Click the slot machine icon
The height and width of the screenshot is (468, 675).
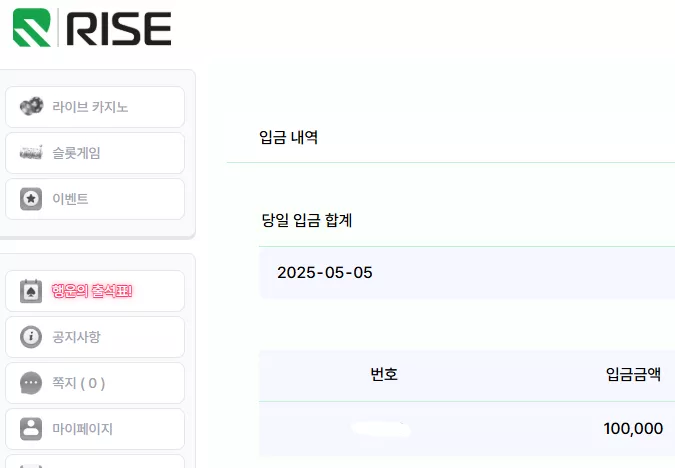31,152
